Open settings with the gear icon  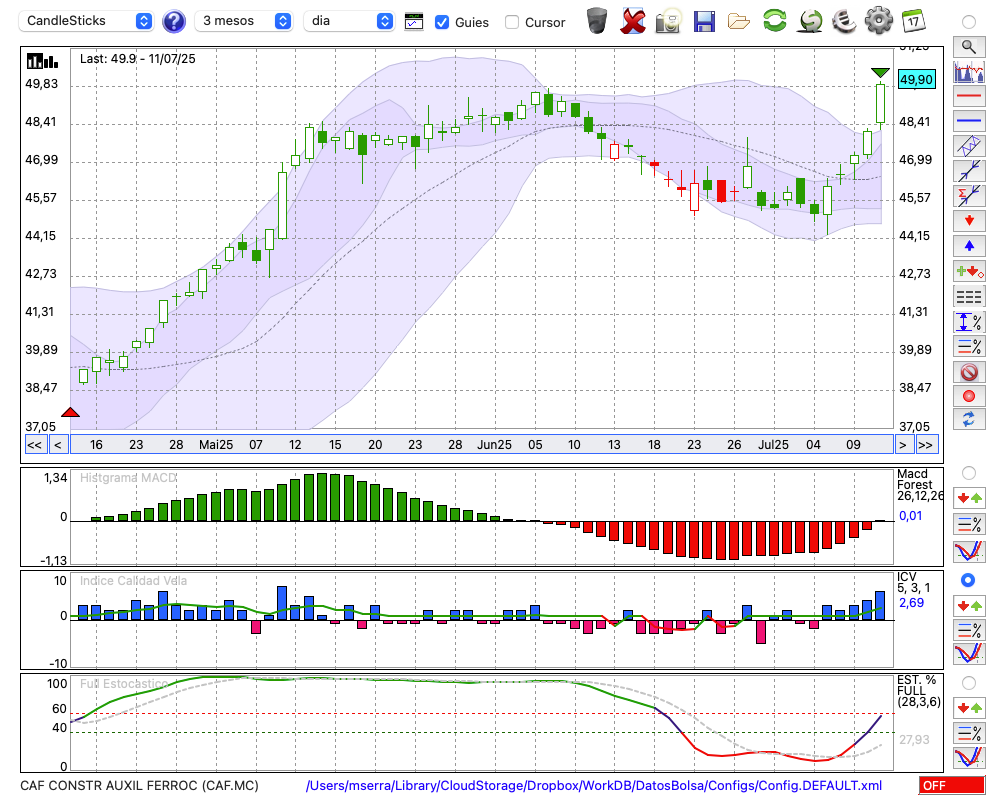click(x=879, y=21)
